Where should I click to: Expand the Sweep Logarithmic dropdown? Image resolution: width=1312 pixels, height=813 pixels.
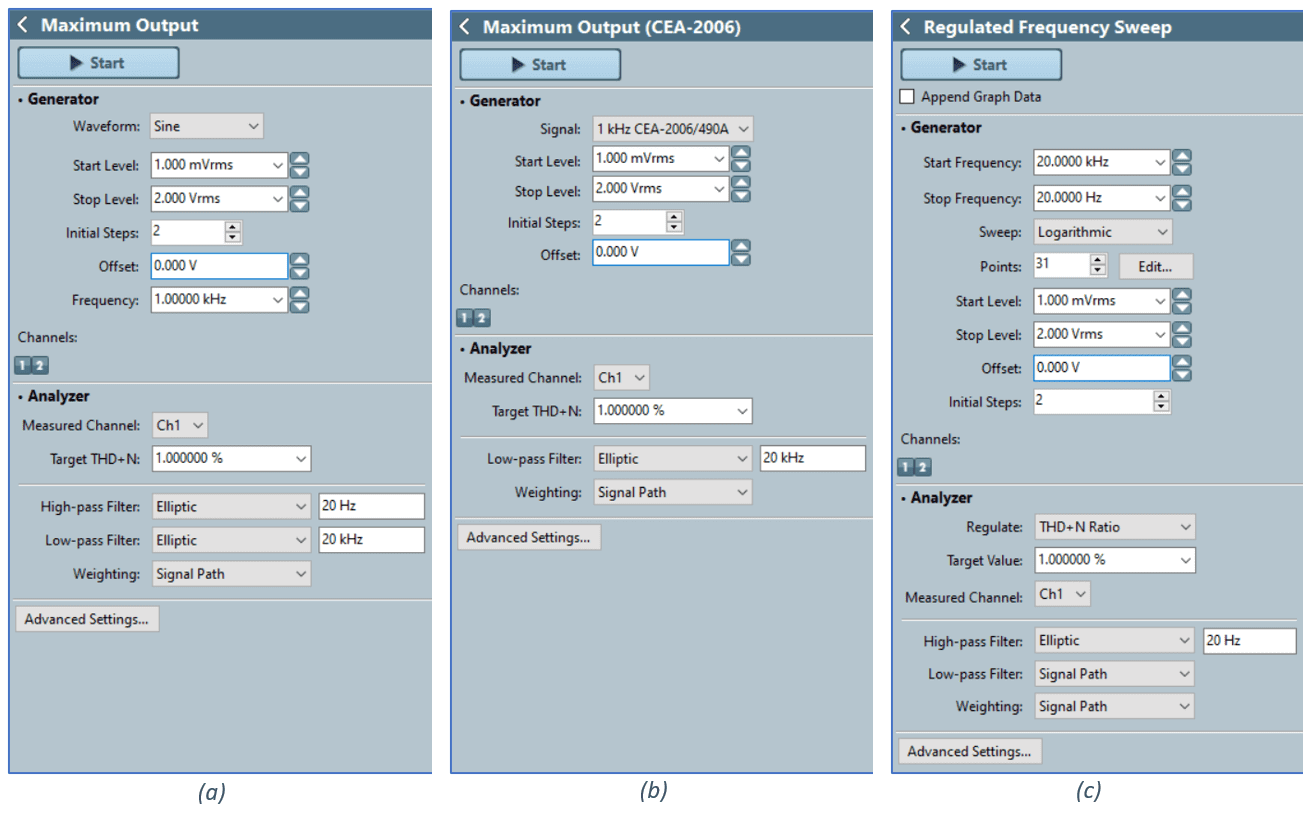[1102, 232]
